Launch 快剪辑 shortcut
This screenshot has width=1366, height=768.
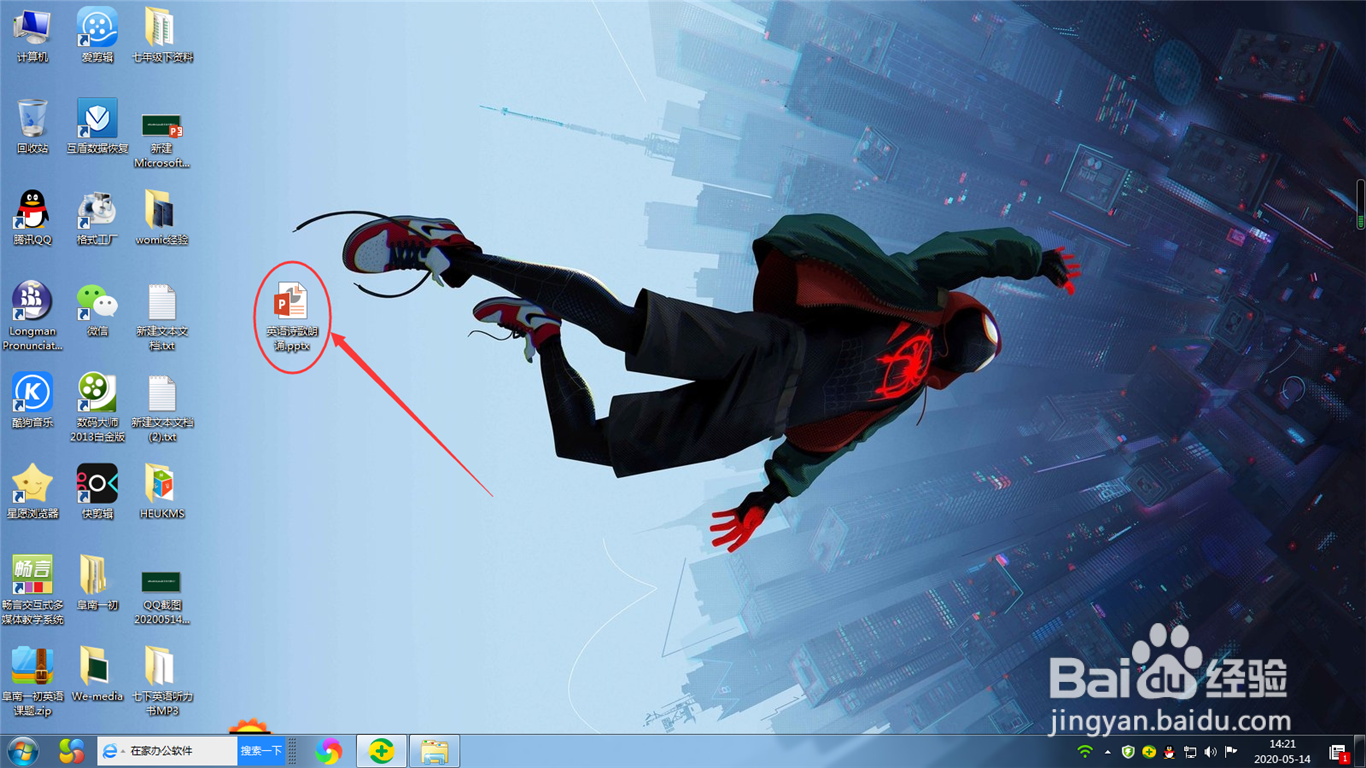pyautogui.click(x=97, y=491)
